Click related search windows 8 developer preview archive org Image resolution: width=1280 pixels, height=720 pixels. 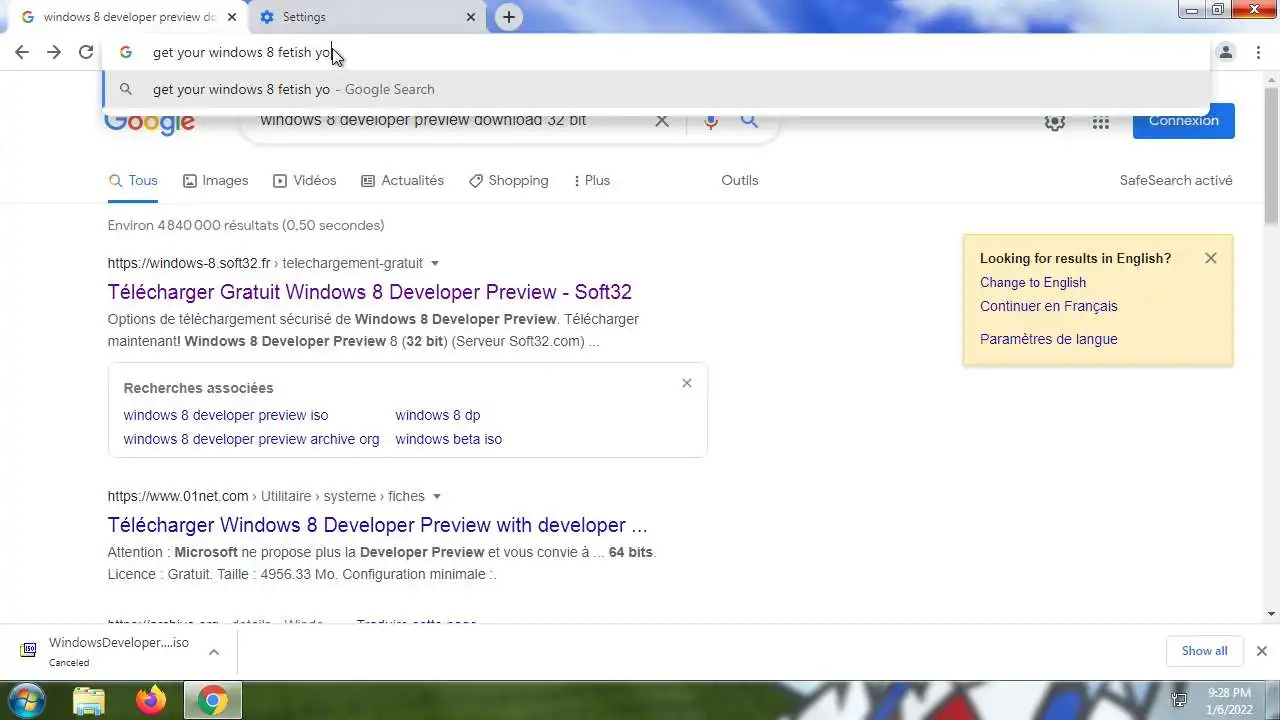pyautogui.click(x=251, y=439)
